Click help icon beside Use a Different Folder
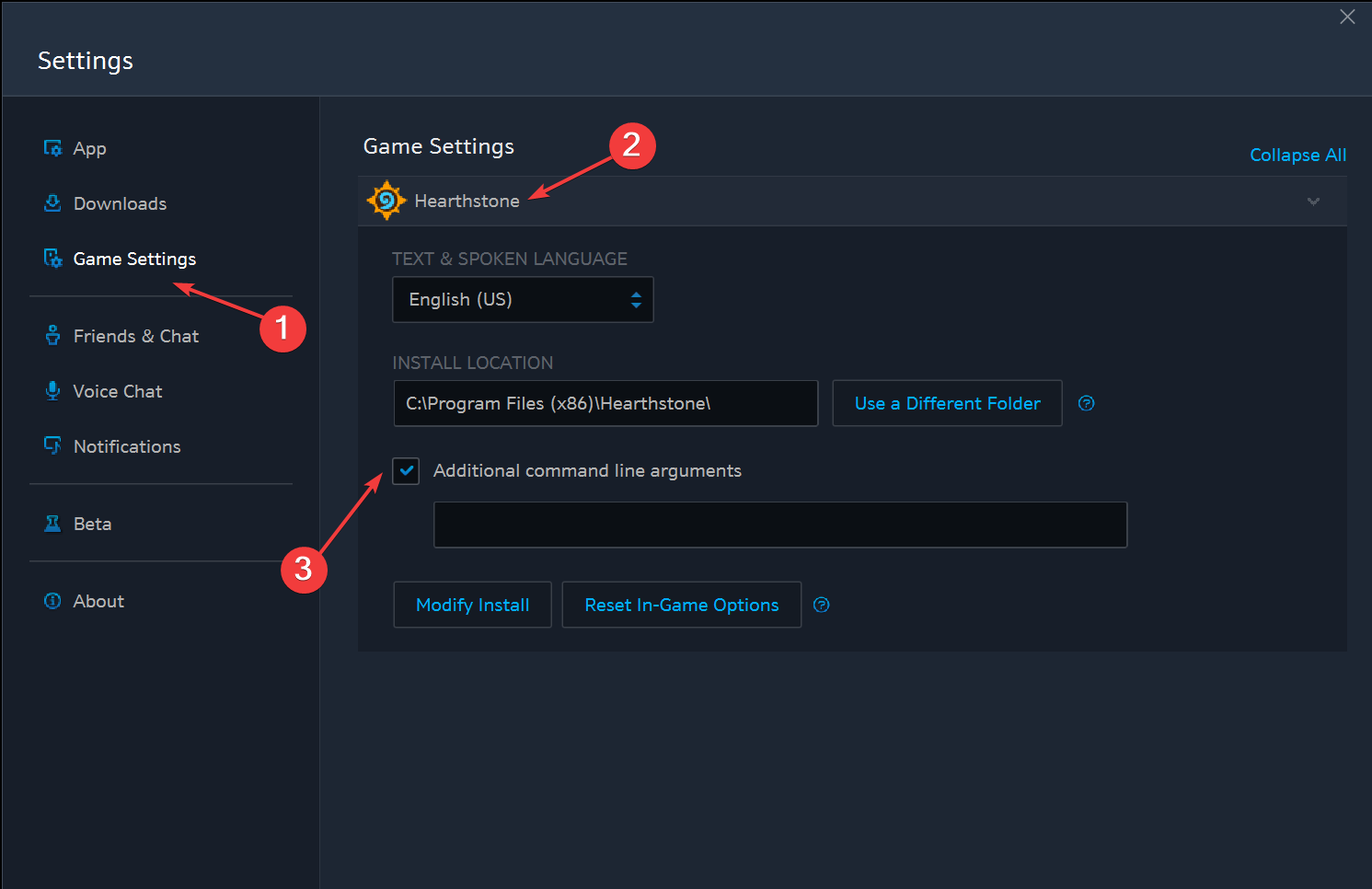This screenshot has width=1372, height=889. [x=1087, y=403]
